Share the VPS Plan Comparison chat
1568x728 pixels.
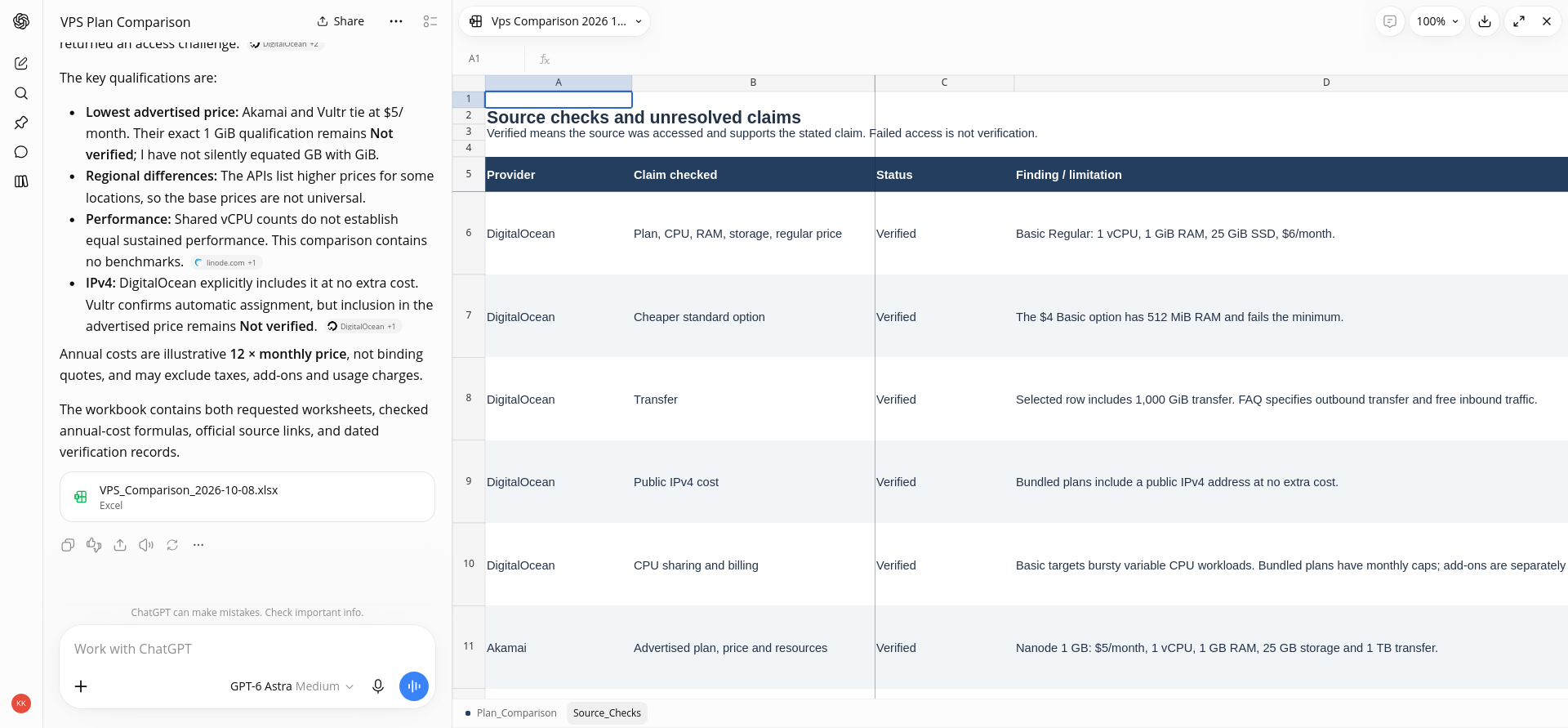pyautogui.click(x=341, y=21)
